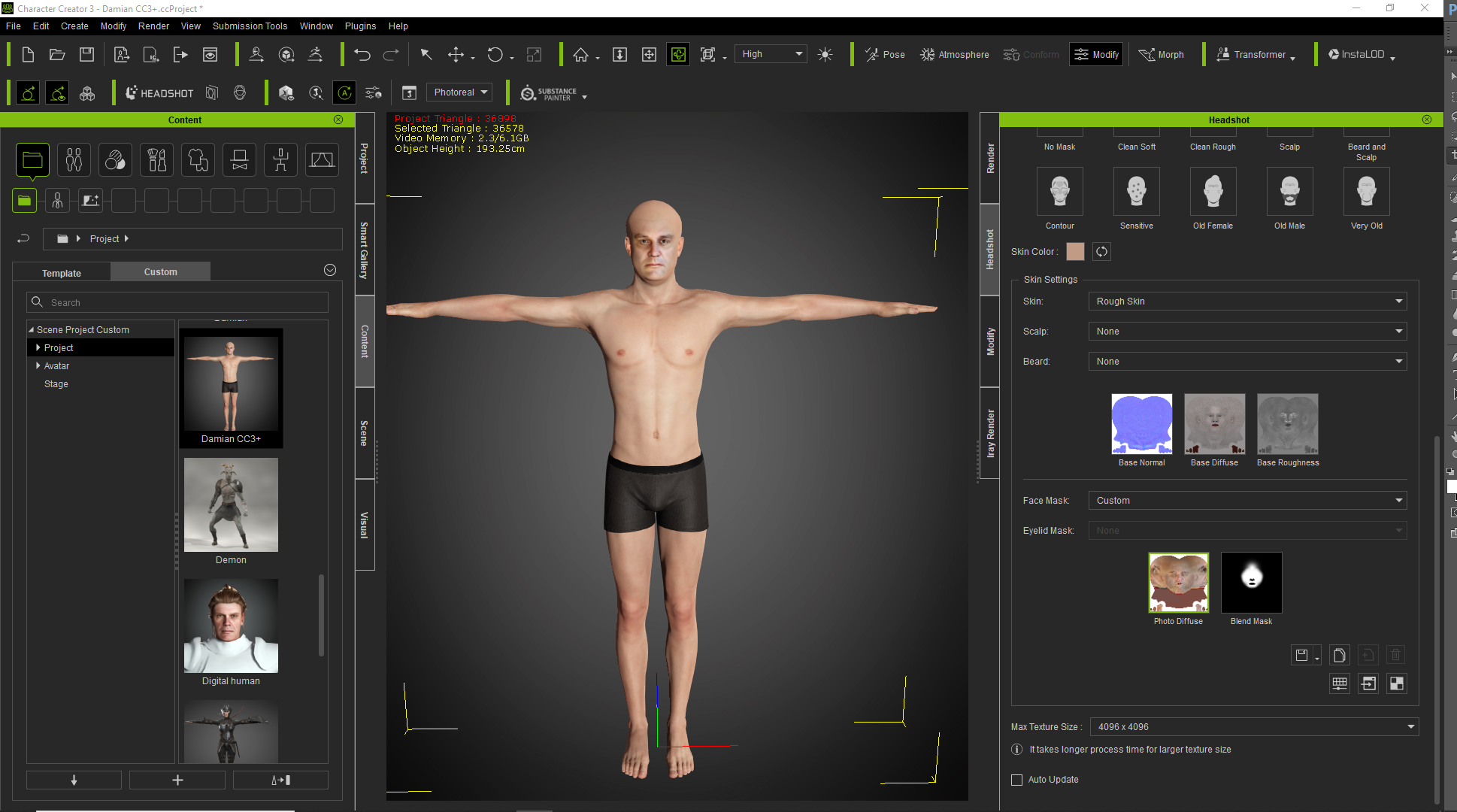Click the plus add button below content list

[177, 780]
